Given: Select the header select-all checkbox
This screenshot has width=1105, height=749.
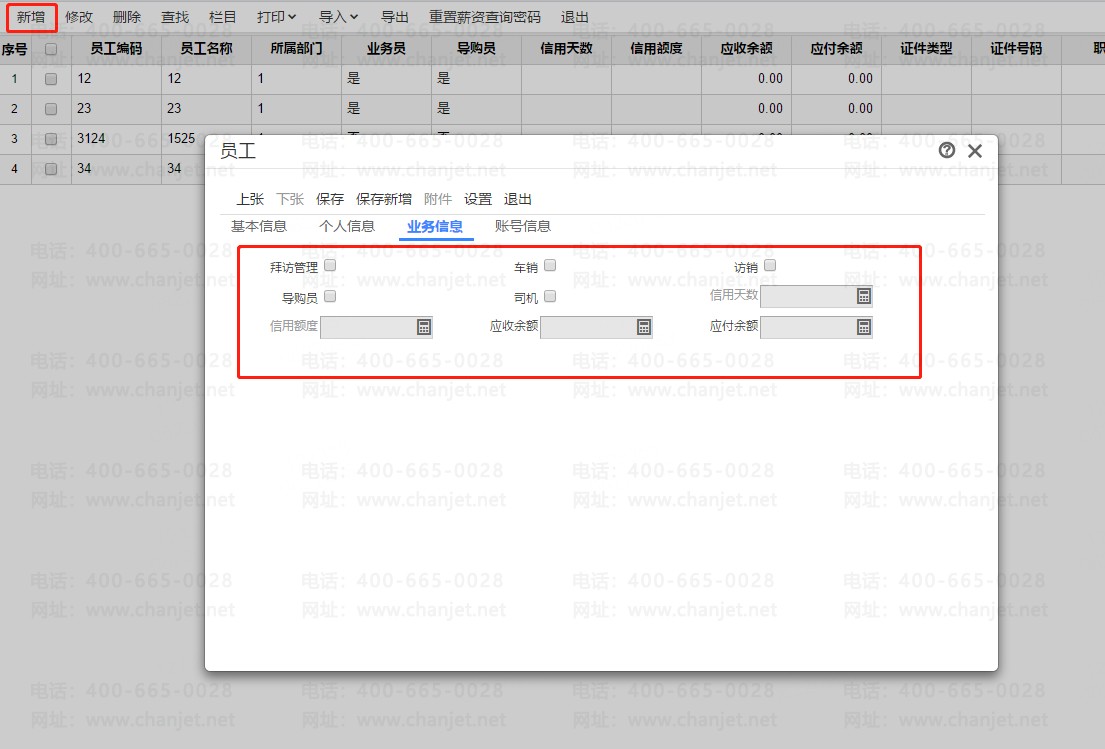Looking at the screenshot, I should click(51, 48).
